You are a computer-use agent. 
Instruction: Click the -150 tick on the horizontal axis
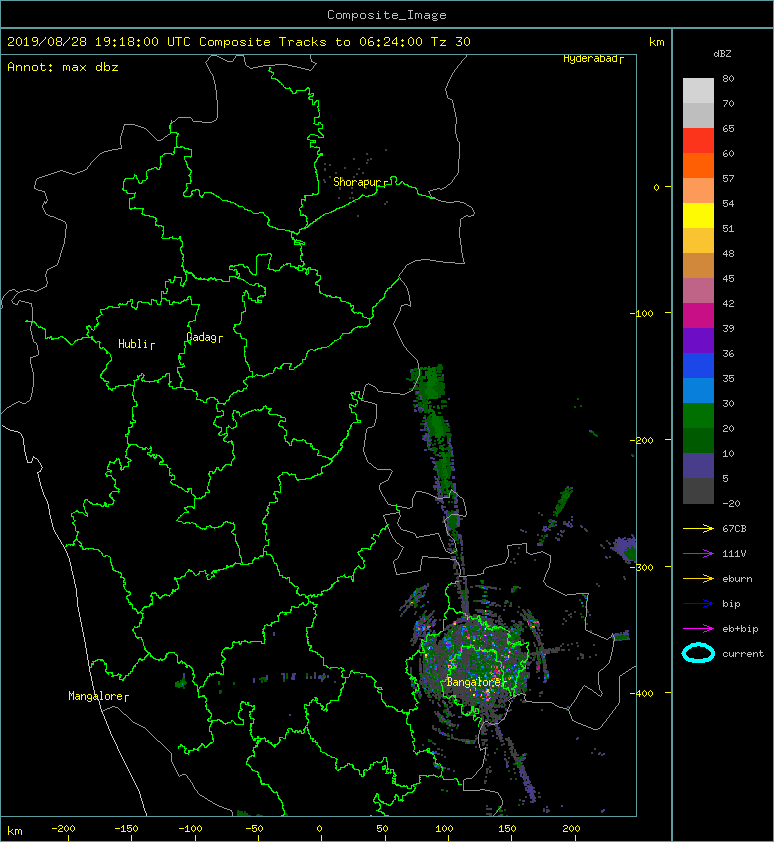126,829
